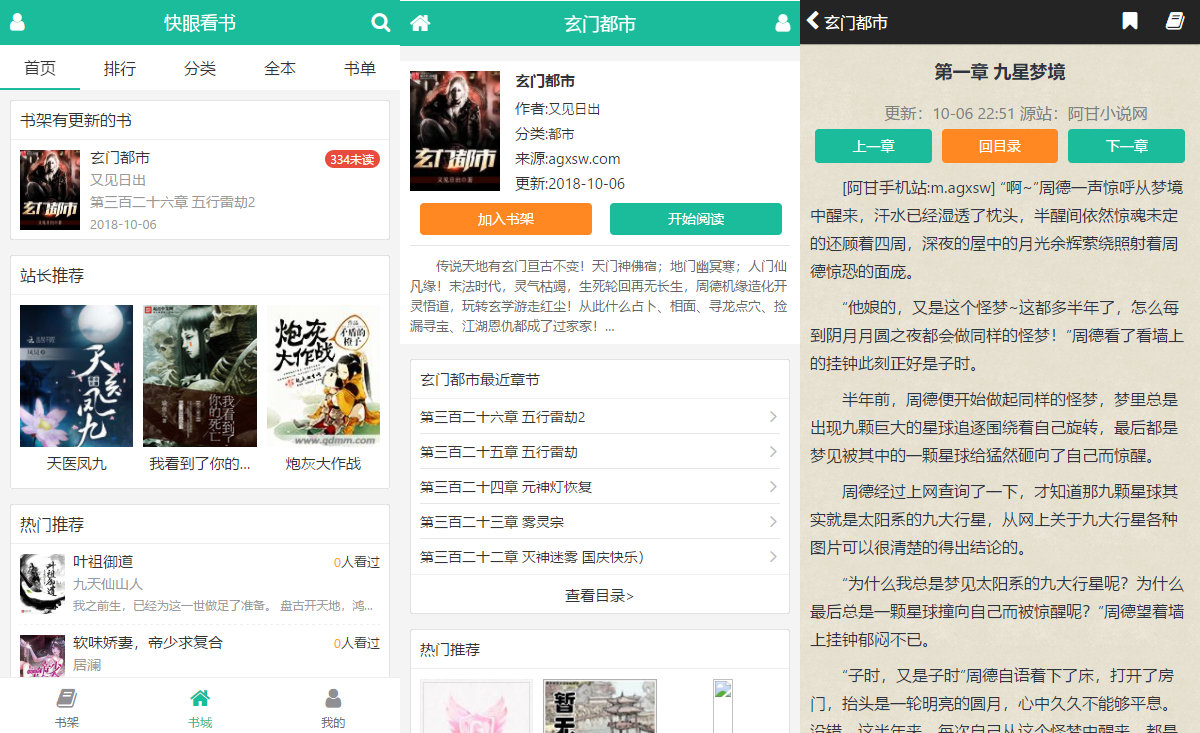Open the user profile icon in 快眼看书 header

click(17, 22)
